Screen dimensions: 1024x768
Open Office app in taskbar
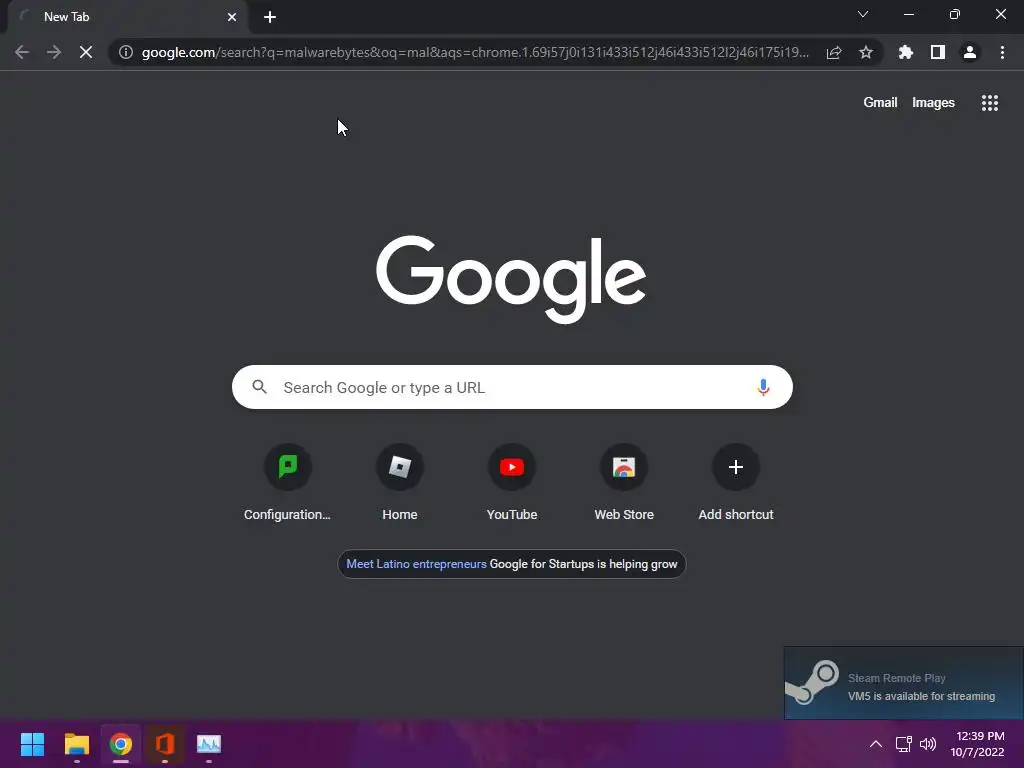coord(165,744)
